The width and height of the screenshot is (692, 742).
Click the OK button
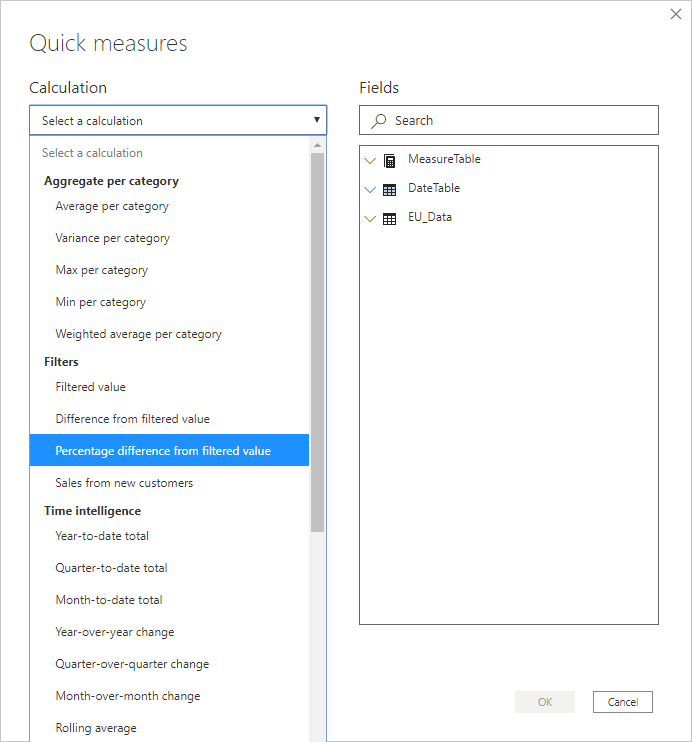(x=545, y=702)
